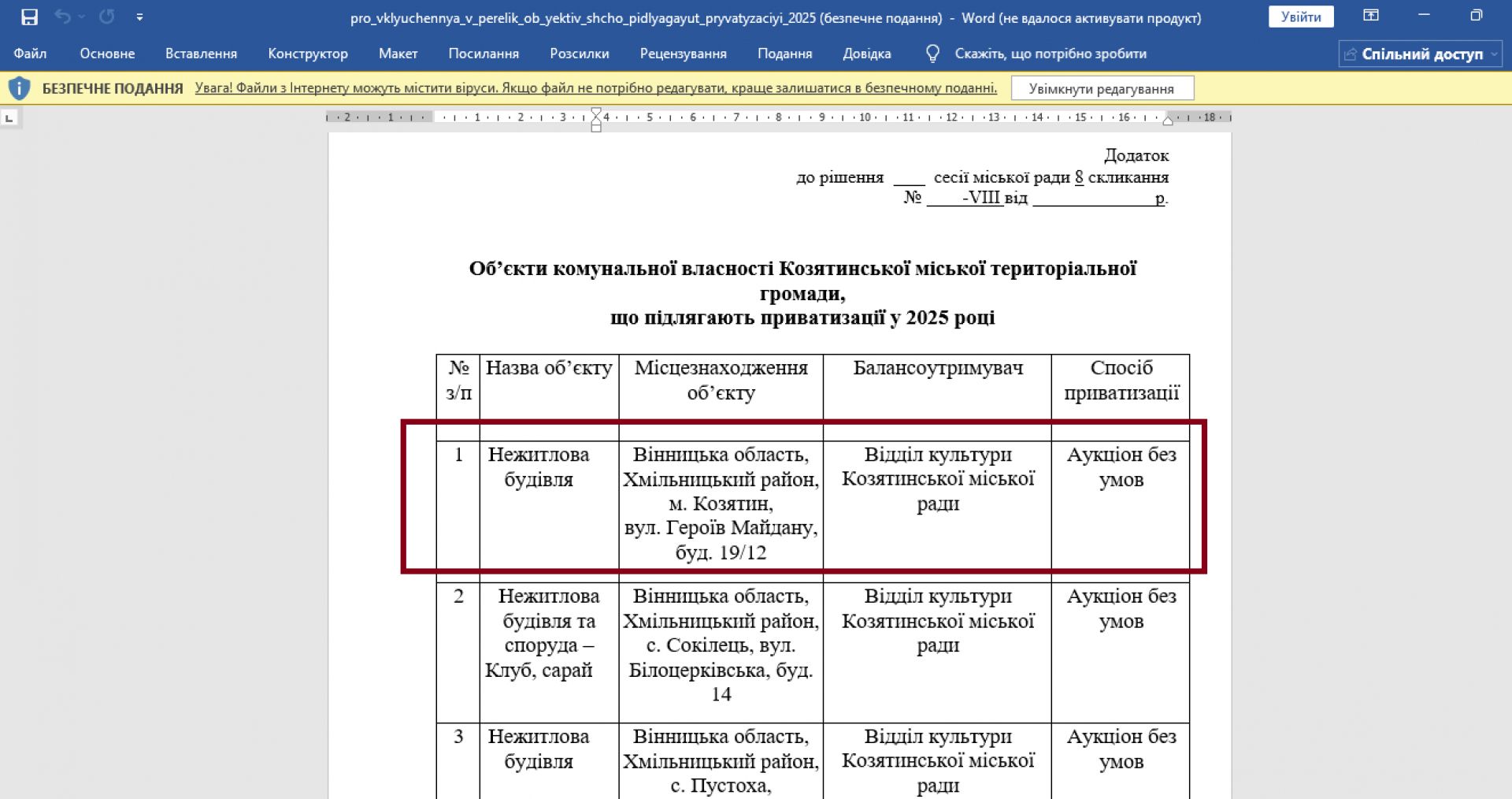Expand the Undo history dropdown arrow

tap(82, 17)
